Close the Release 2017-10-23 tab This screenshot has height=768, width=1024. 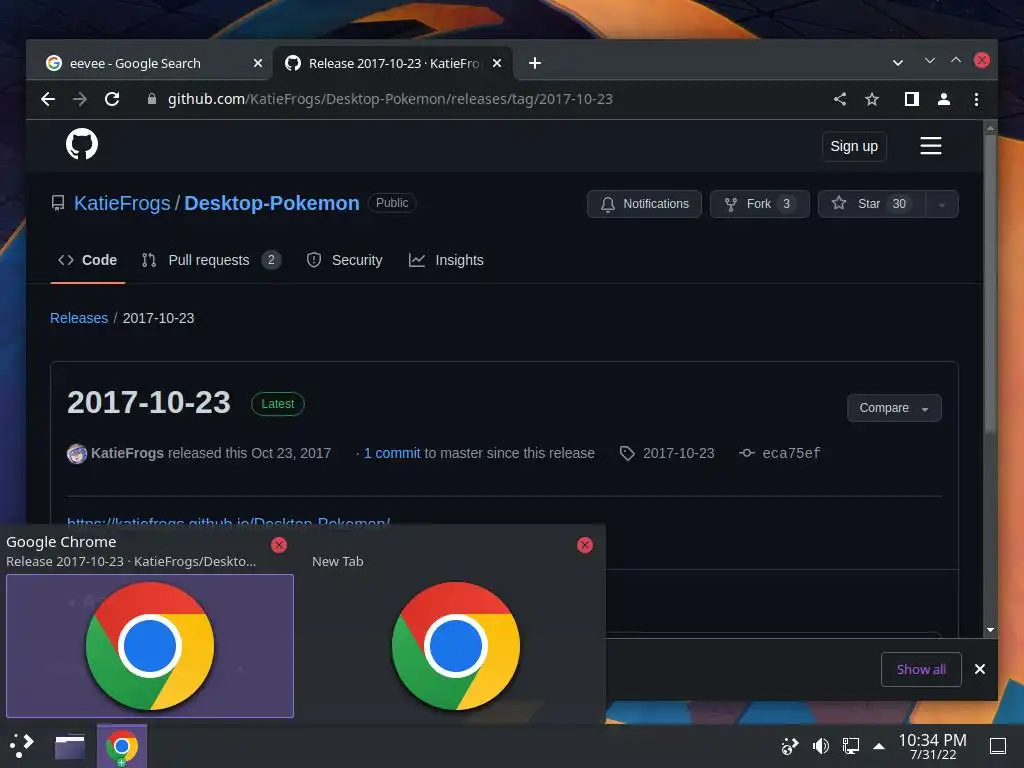point(497,63)
